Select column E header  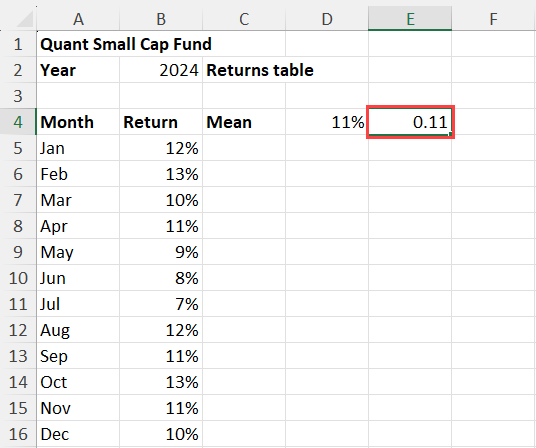click(410, 19)
